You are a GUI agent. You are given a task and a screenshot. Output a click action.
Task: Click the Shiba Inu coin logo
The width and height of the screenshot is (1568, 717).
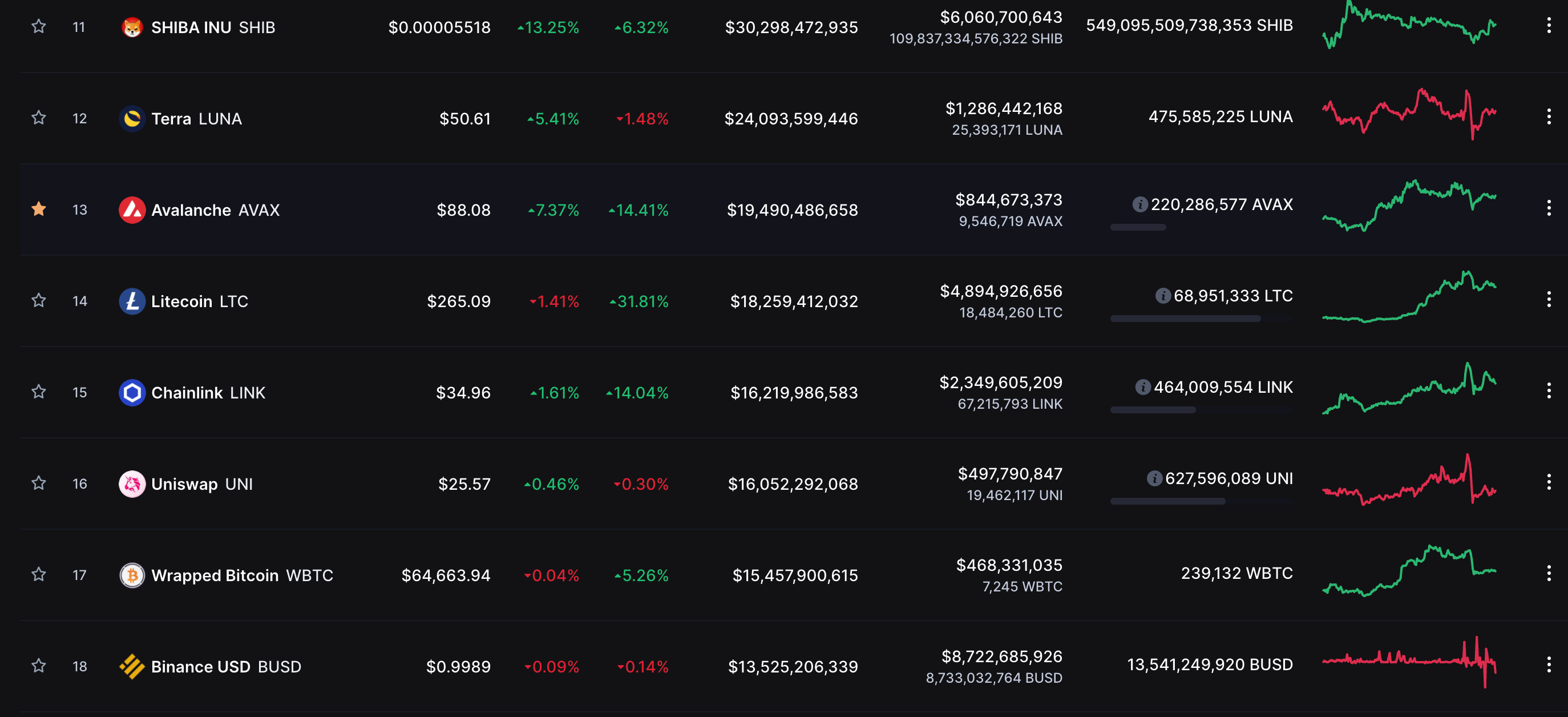pos(131,27)
